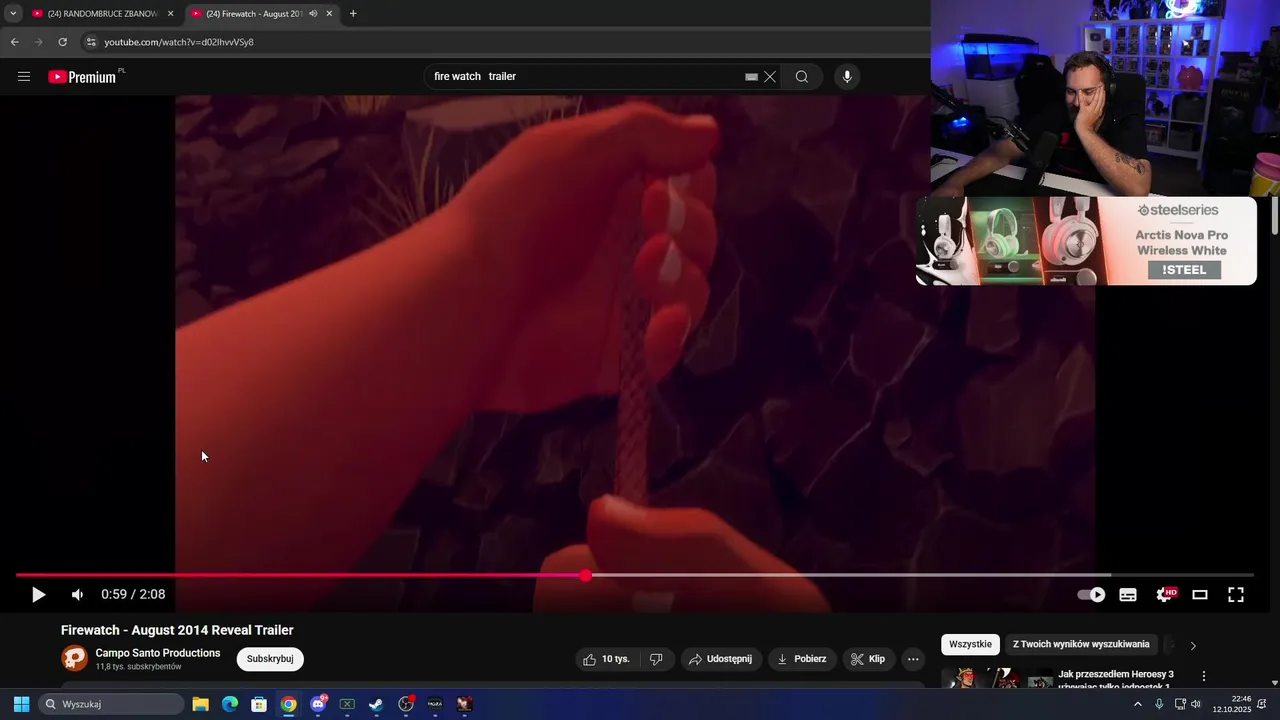Open Steam from taskbar
The image size is (1280, 720).
(376, 704)
